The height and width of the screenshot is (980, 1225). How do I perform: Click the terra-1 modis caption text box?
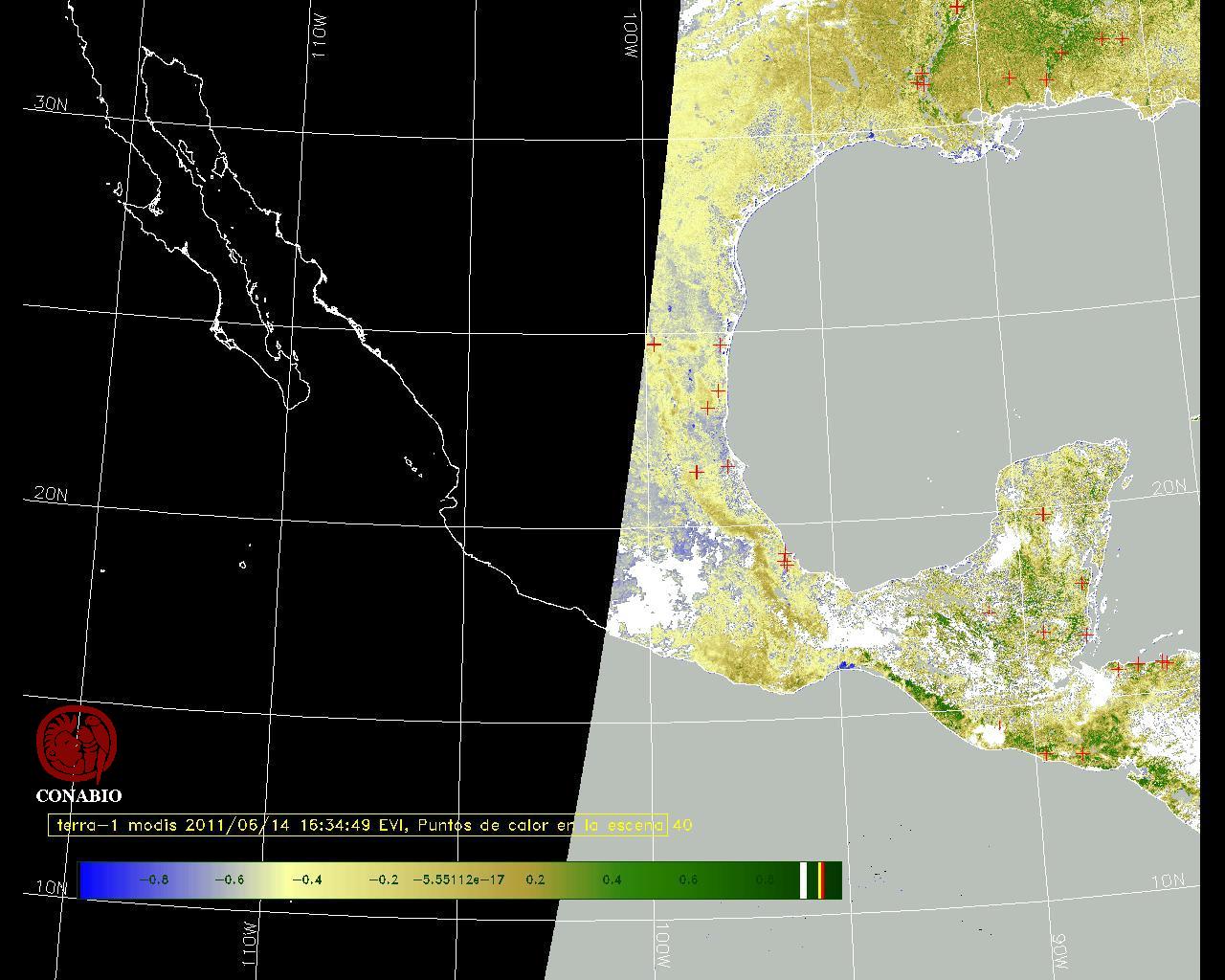358,825
